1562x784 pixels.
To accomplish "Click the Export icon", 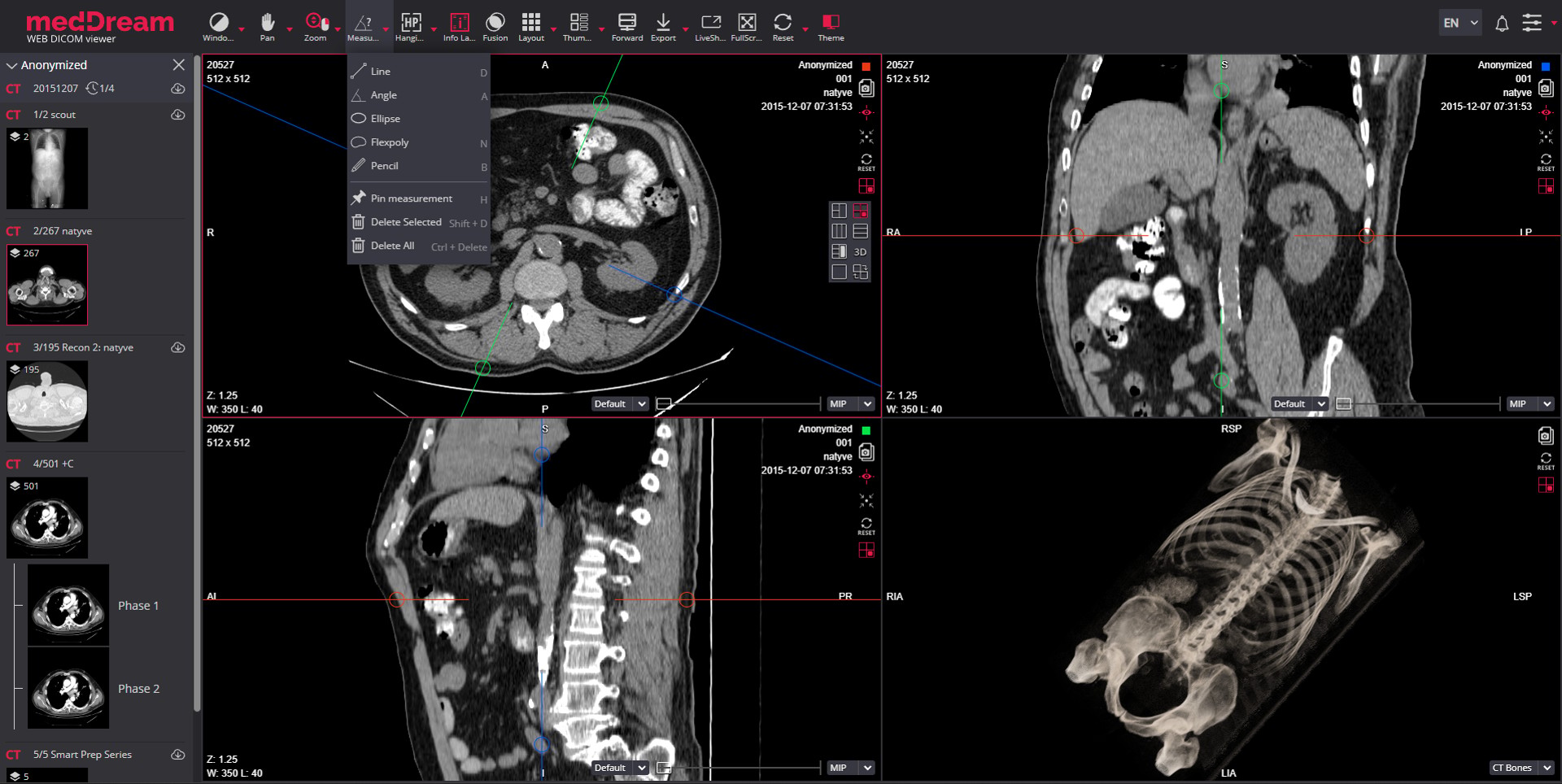I will (x=663, y=26).
